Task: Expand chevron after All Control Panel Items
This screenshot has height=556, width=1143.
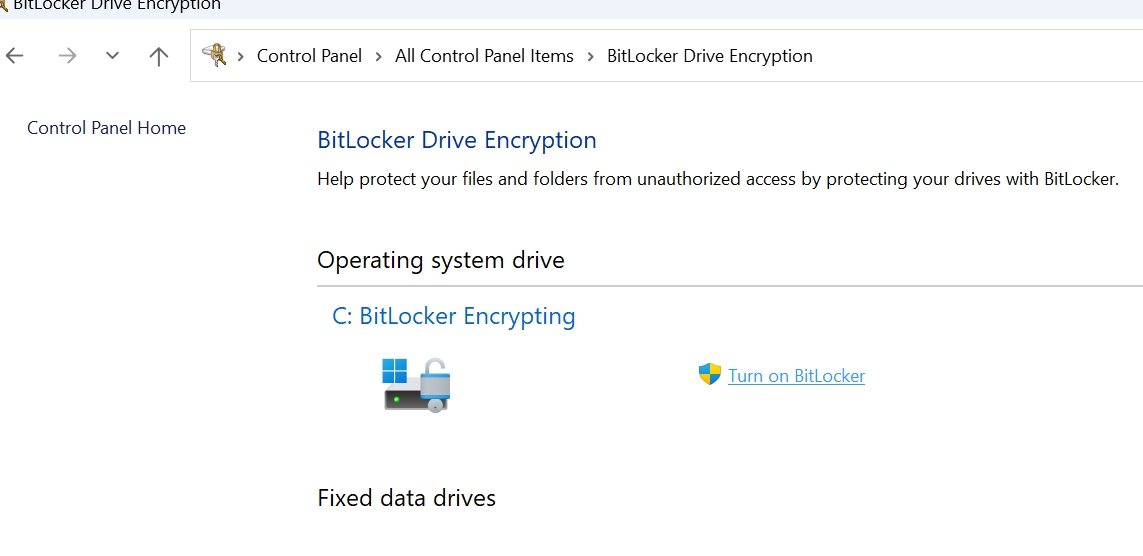Action: point(590,56)
